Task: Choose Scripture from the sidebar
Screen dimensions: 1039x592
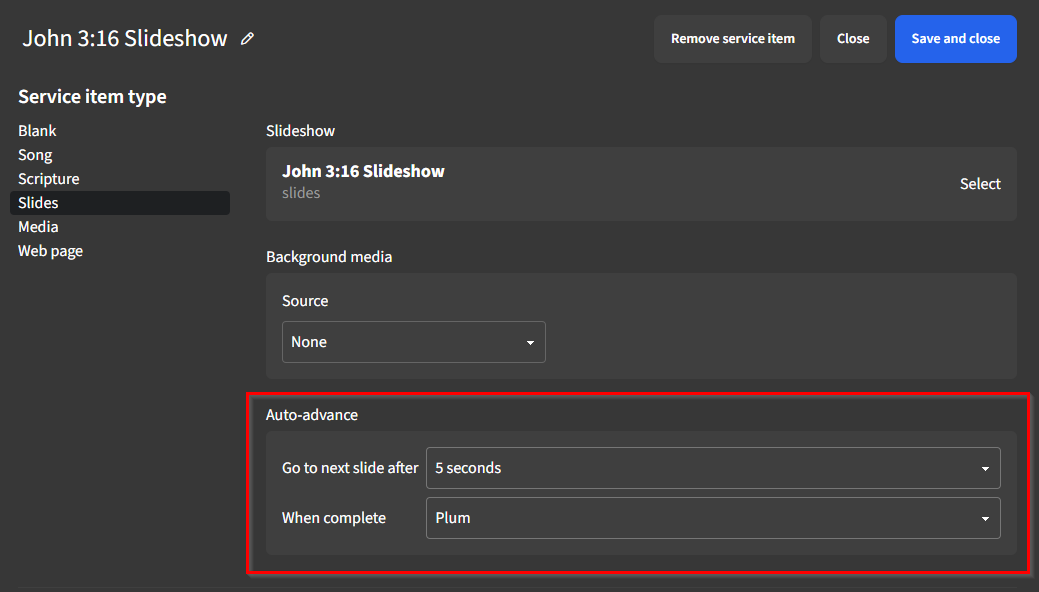Action: [49, 178]
